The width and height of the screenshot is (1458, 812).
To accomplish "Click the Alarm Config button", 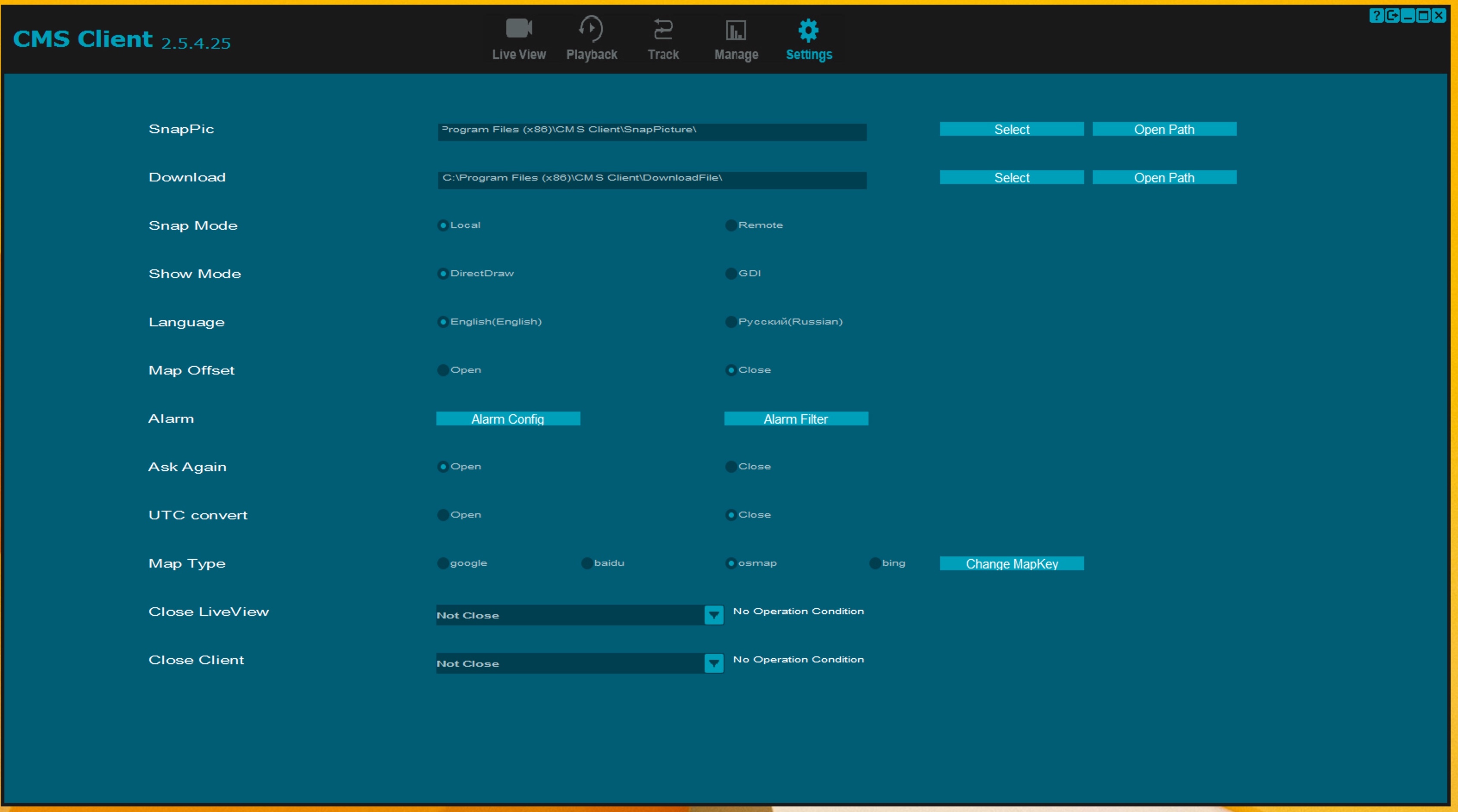I will click(x=508, y=419).
